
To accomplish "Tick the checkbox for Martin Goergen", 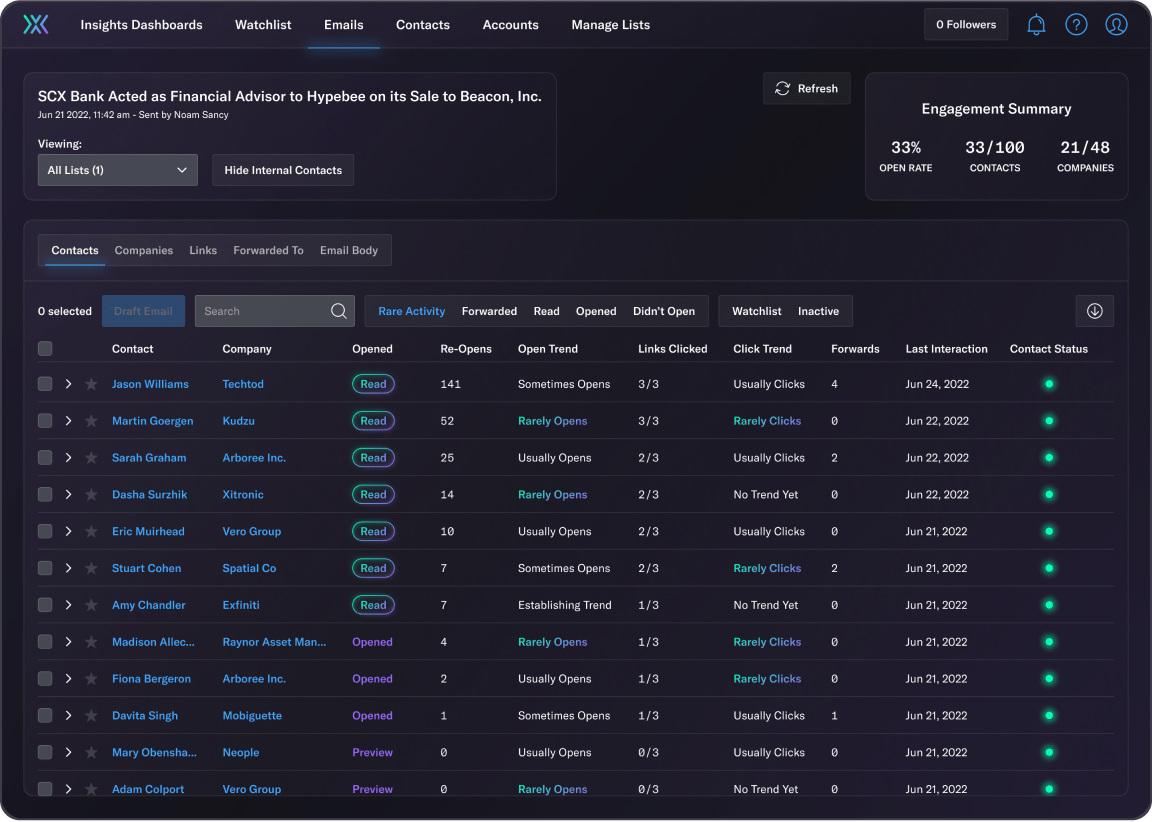I will coord(45,421).
